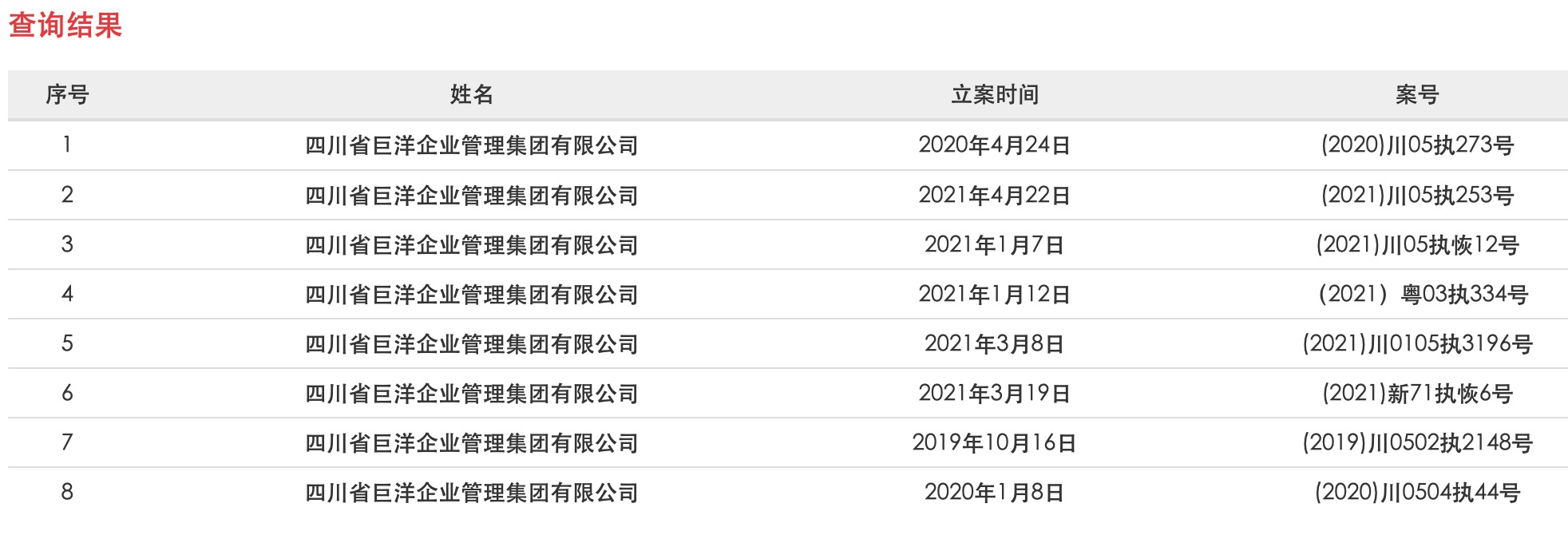Open case (2021)粤03执334号
Image resolution: width=1568 pixels, height=535 pixels.
[1422, 295]
